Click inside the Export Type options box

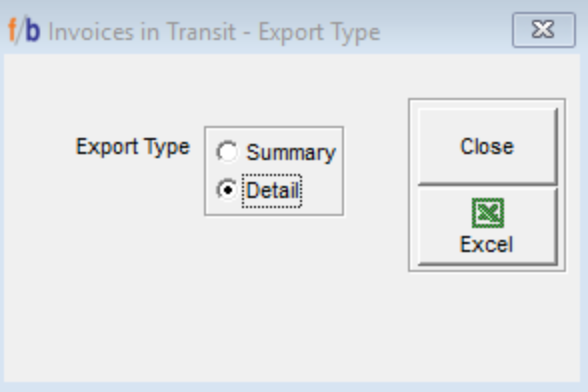tap(274, 171)
